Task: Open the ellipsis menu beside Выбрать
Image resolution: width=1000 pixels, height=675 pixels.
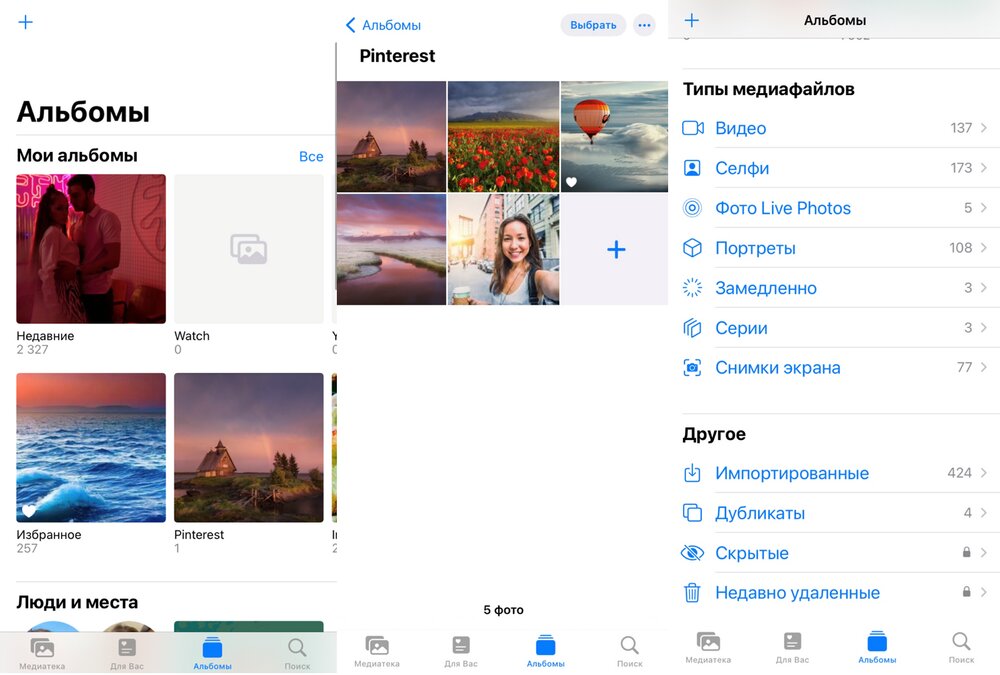Action: pyautogui.click(x=644, y=25)
